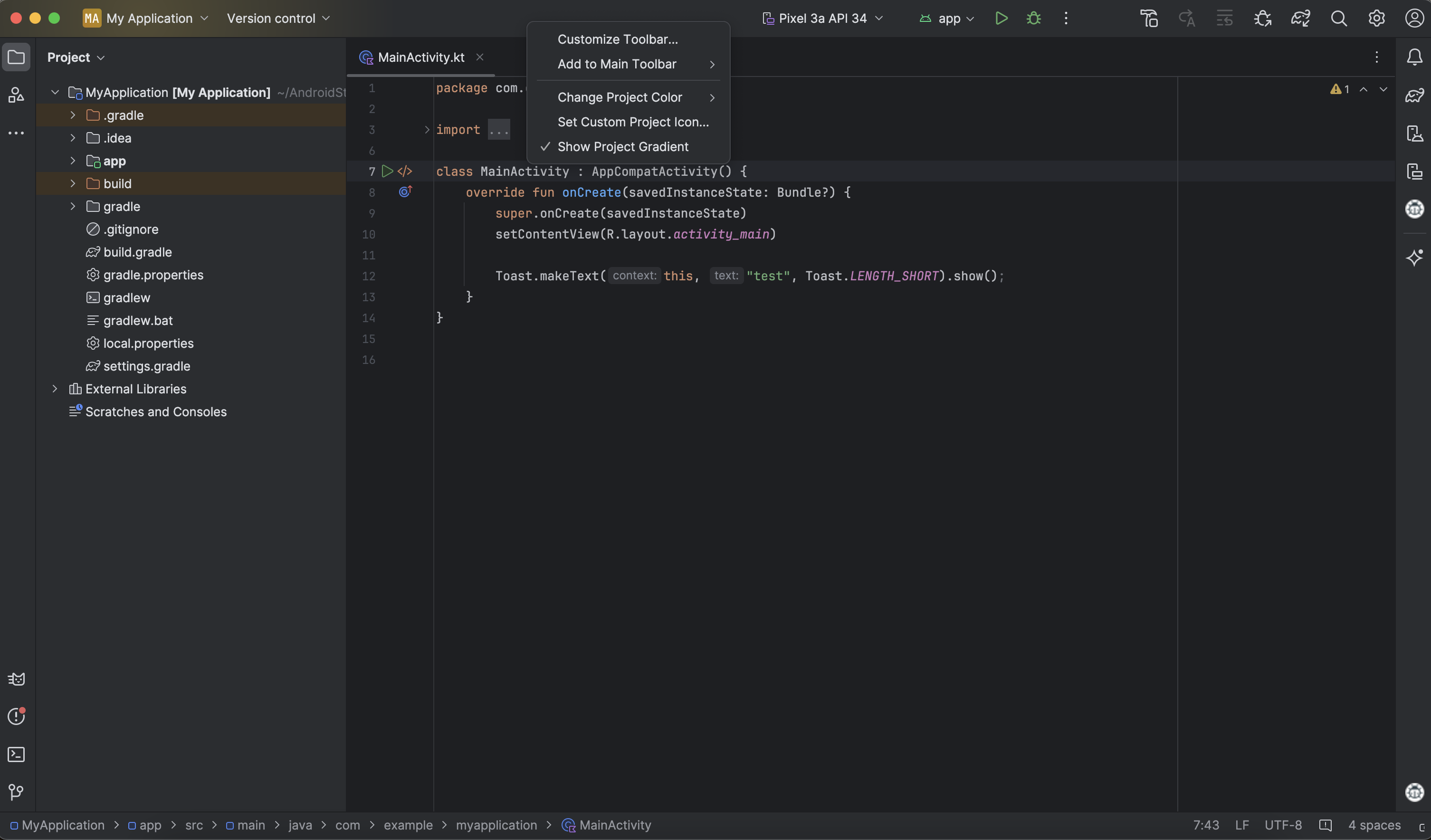Click the run gutter icon beside MainActivity class
The height and width of the screenshot is (840, 1431).
[x=387, y=171]
